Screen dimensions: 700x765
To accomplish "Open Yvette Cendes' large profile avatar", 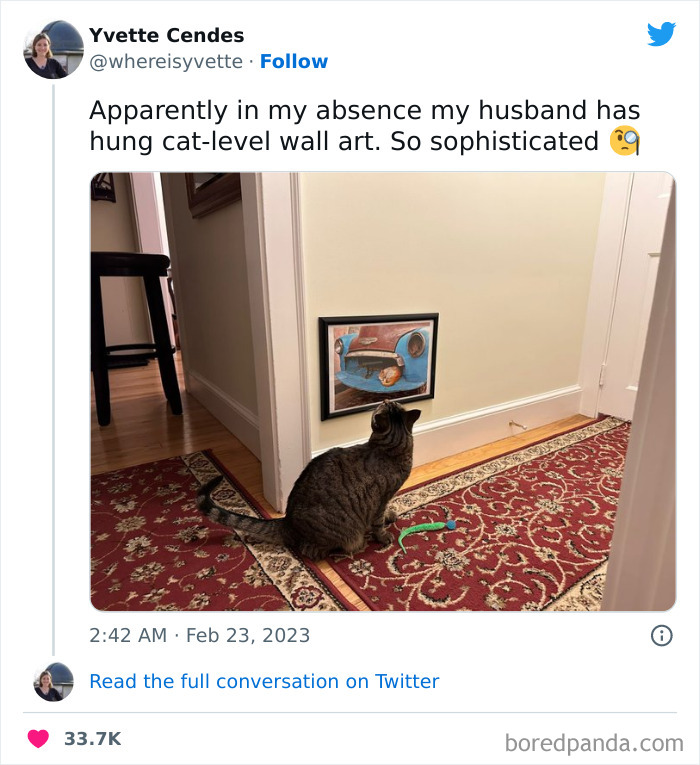I will coord(53,49).
